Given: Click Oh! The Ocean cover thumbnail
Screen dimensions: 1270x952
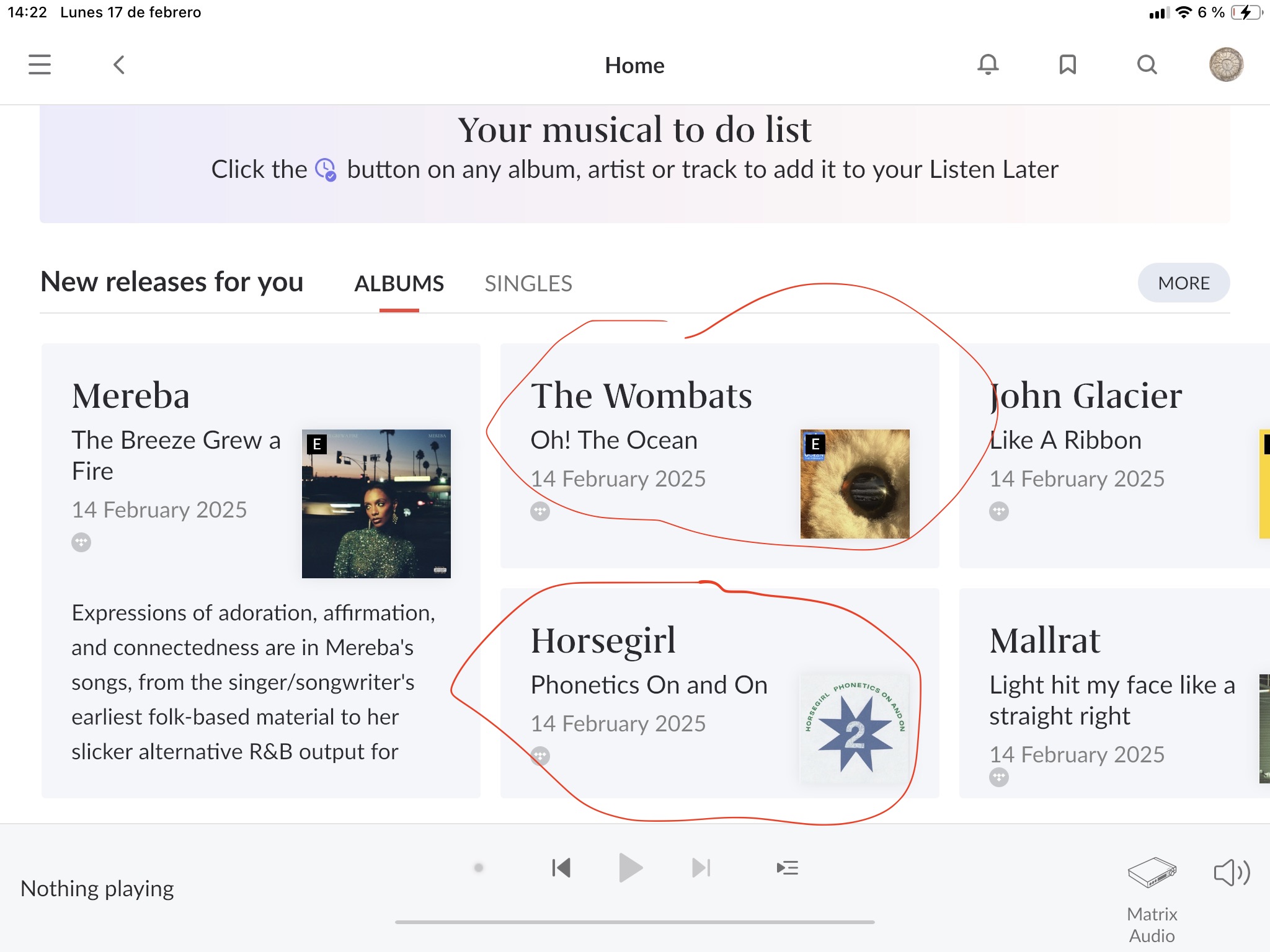Looking at the screenshot, I should (855, 484).
